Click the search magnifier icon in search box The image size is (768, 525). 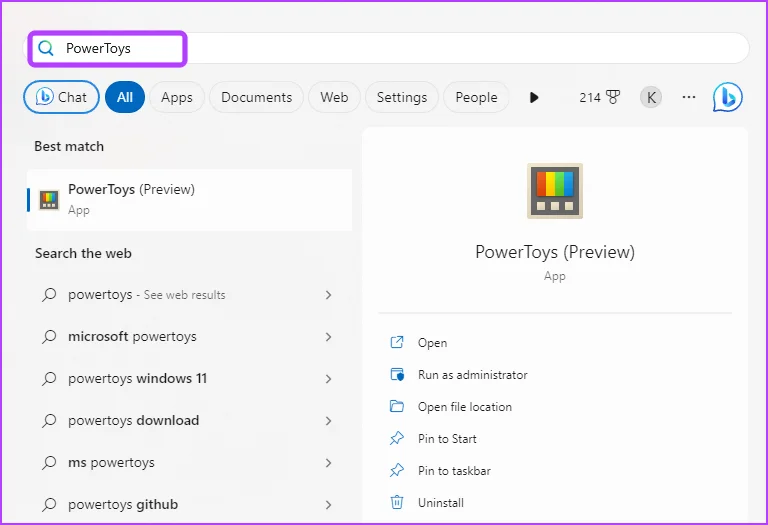coord(46,48)
